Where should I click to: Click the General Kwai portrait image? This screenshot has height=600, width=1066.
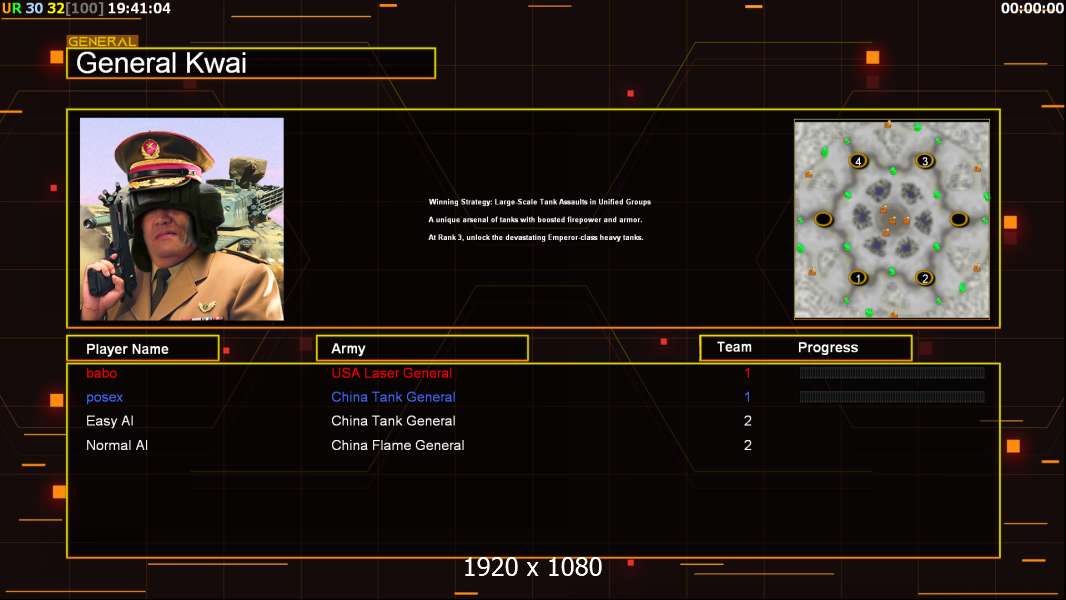click(182, 219)
